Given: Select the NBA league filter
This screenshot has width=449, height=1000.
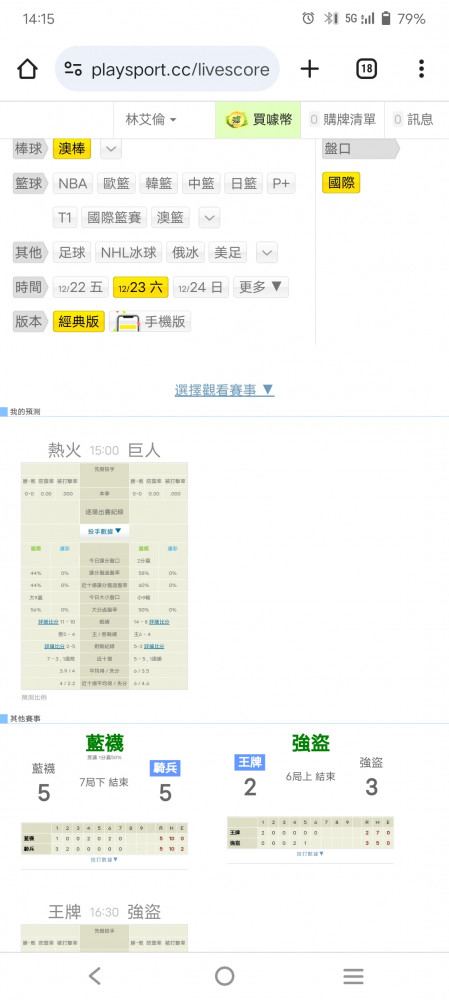Looking at the screenshot, I should 73,184.
